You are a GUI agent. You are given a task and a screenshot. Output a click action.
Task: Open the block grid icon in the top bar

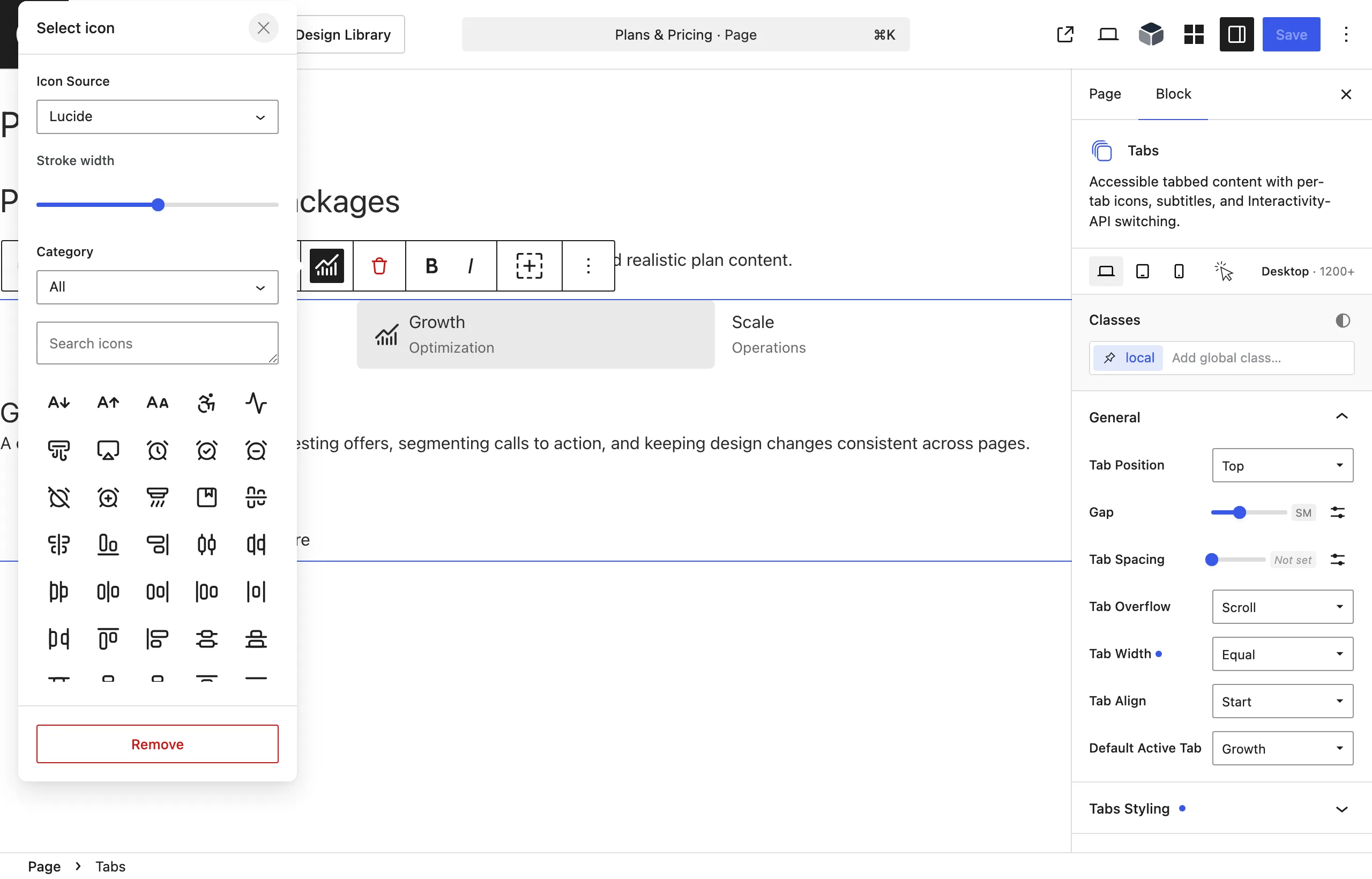point(1194,35)
